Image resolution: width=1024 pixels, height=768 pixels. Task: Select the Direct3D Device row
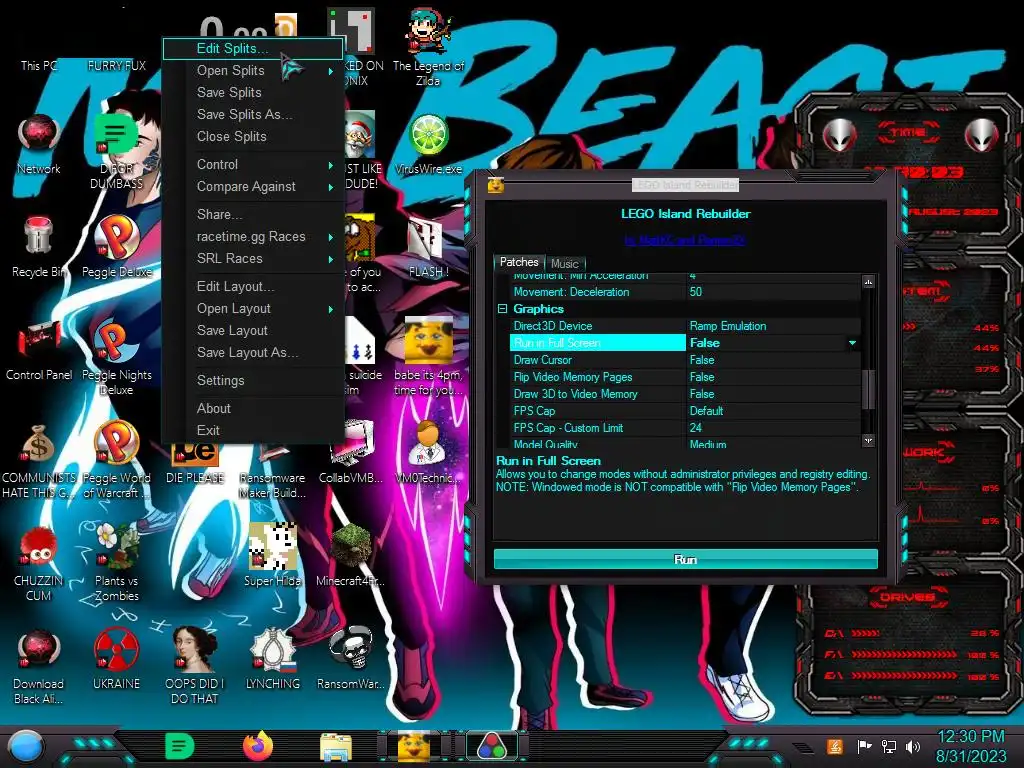click(685, 326)
